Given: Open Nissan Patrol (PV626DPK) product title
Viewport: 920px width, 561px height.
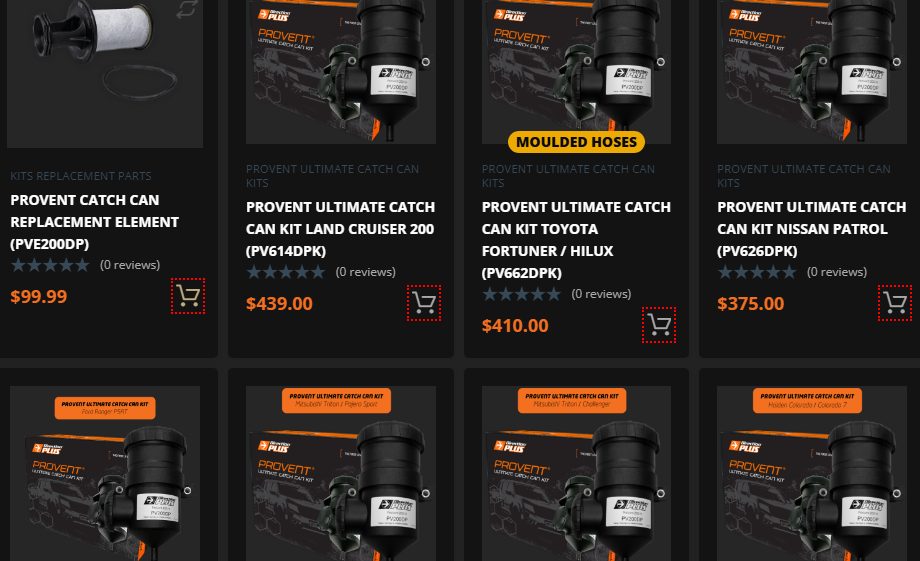Looking at the screenshot, I should coord(811,229).
